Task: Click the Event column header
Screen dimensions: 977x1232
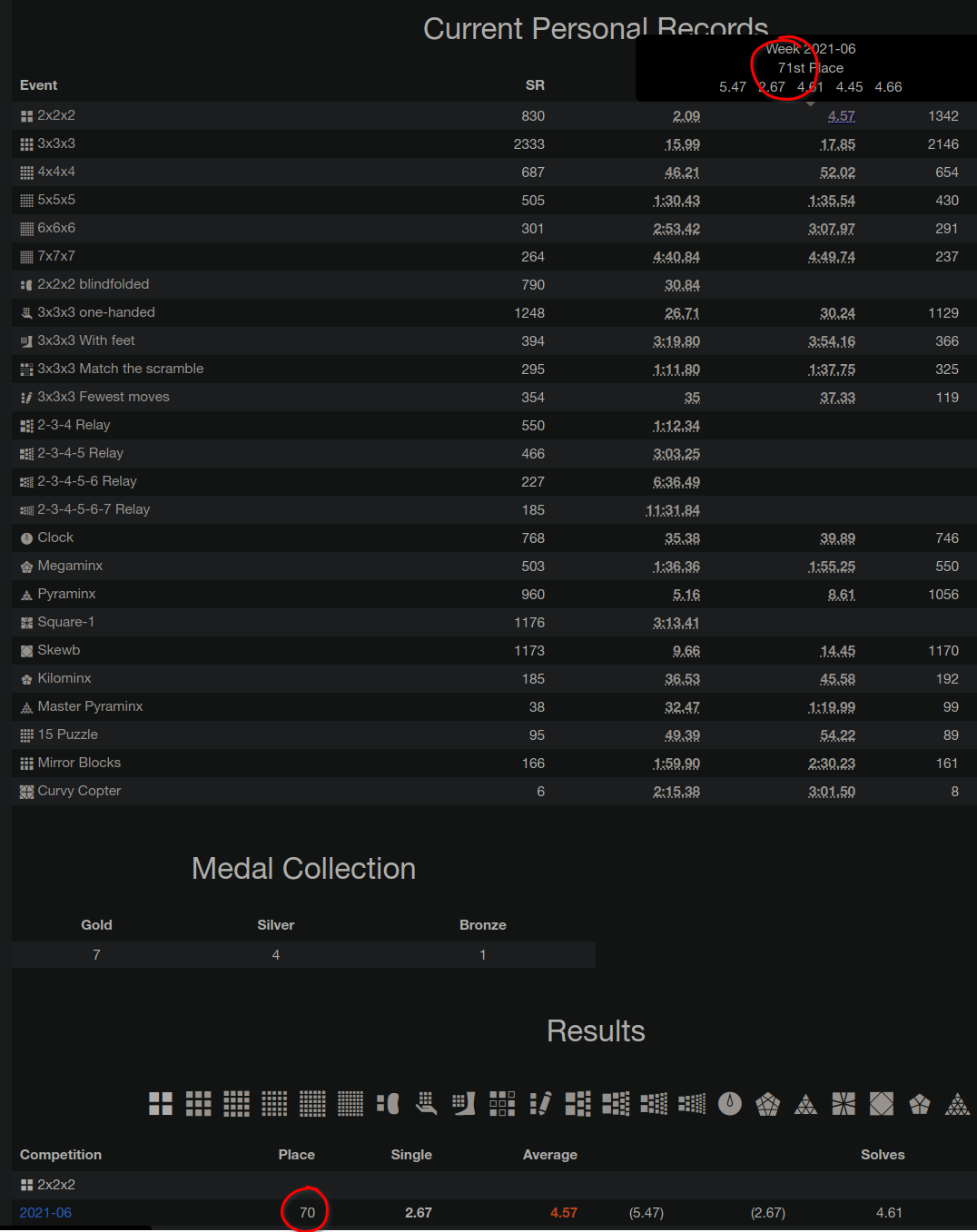Action: pos(39,85)
